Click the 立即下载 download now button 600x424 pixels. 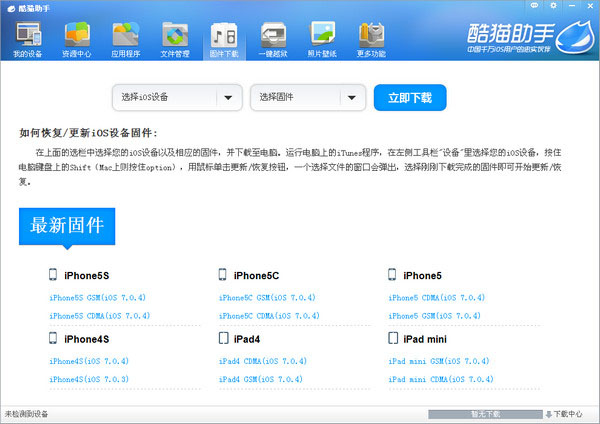pos(410,98)
